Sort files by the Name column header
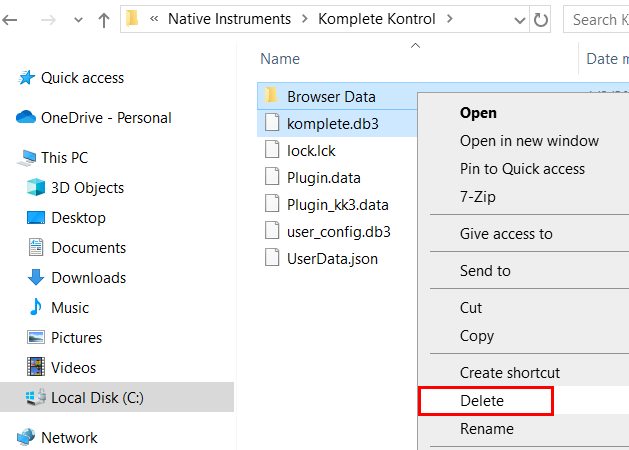 [280, 59]
